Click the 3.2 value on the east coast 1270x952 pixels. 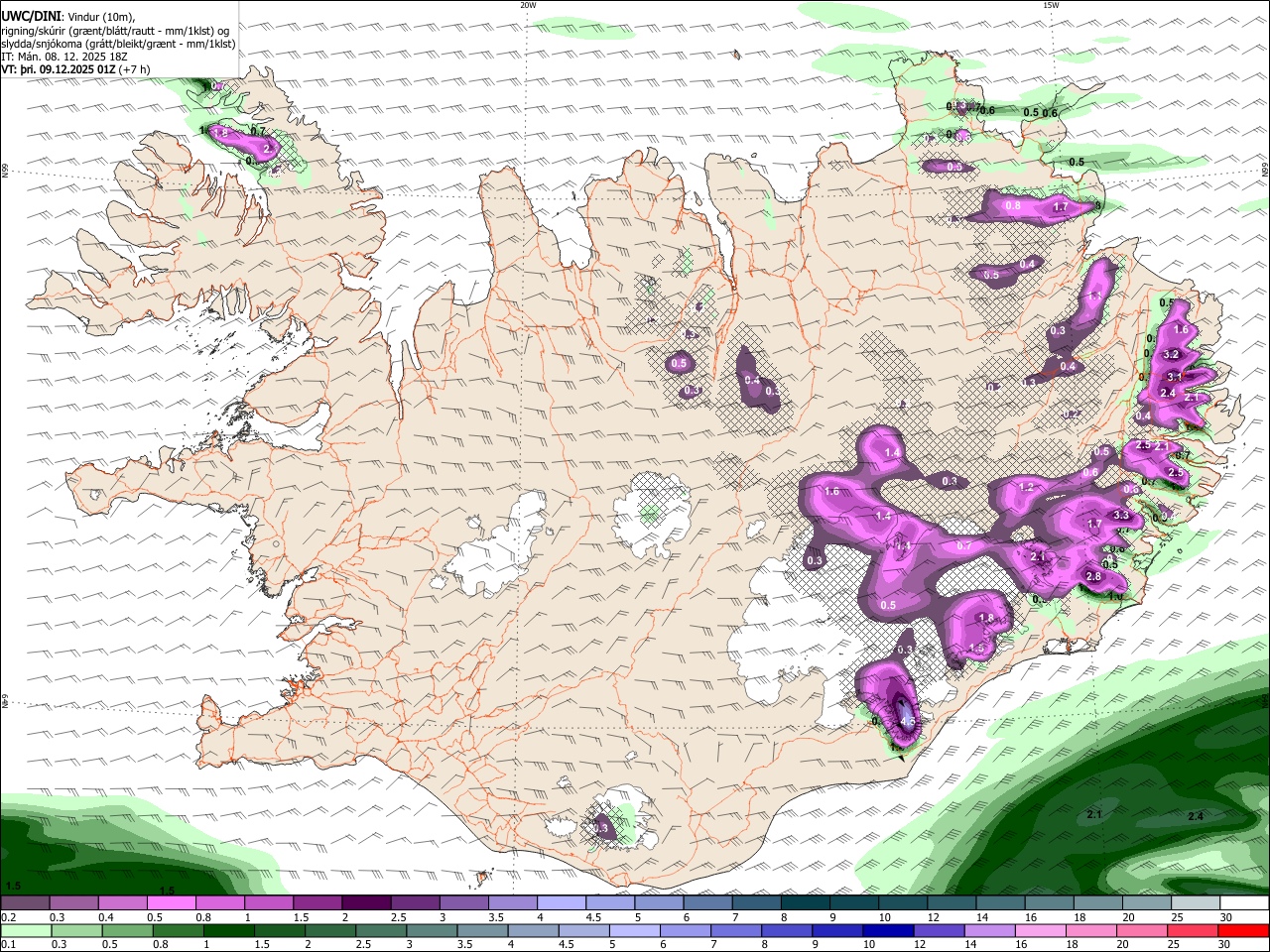(x=1171, y=354)
